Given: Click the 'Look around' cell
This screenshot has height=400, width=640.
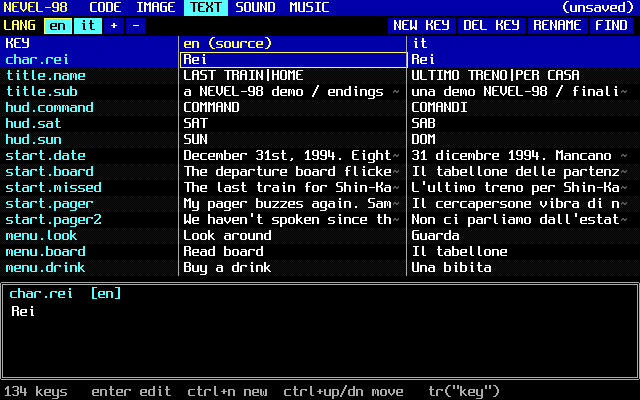Looking at the screenshot, I should tap(293, 236).
